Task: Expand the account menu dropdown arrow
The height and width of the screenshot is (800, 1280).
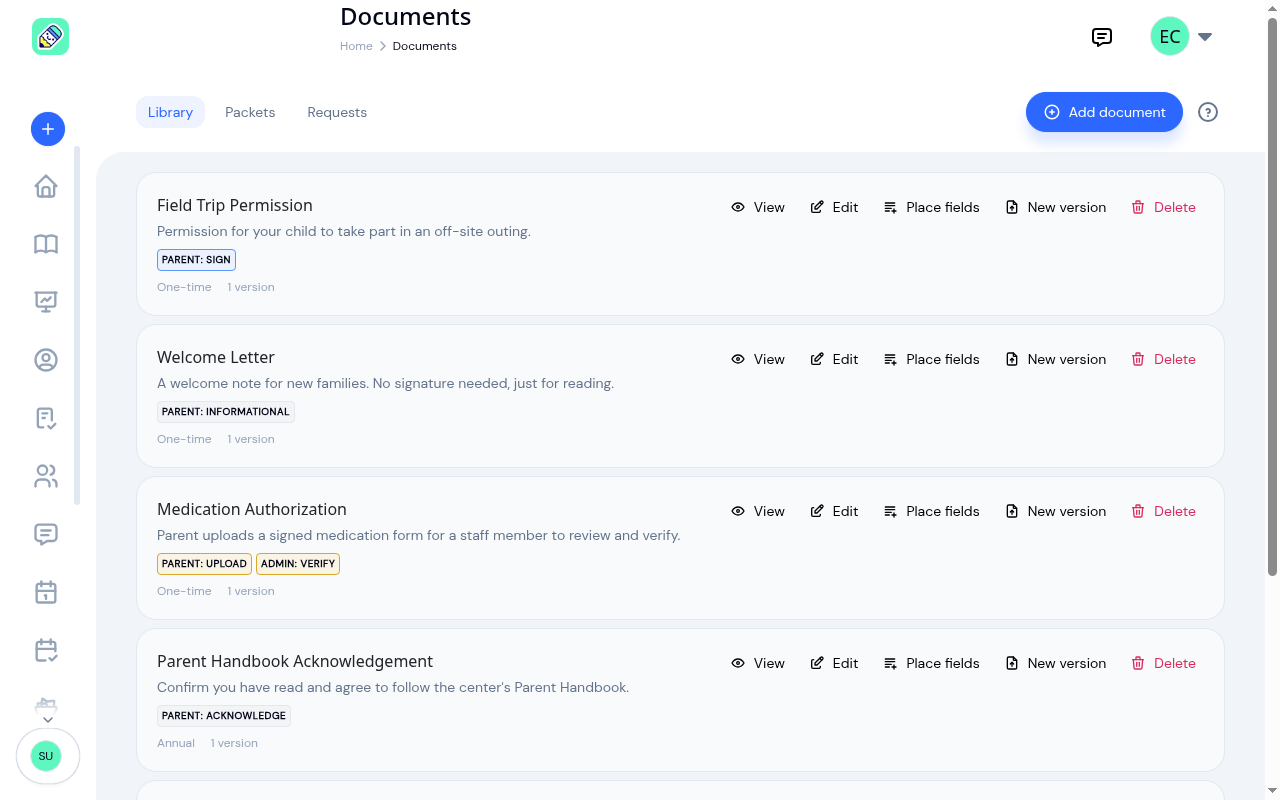Action: tap(1205, 37)
